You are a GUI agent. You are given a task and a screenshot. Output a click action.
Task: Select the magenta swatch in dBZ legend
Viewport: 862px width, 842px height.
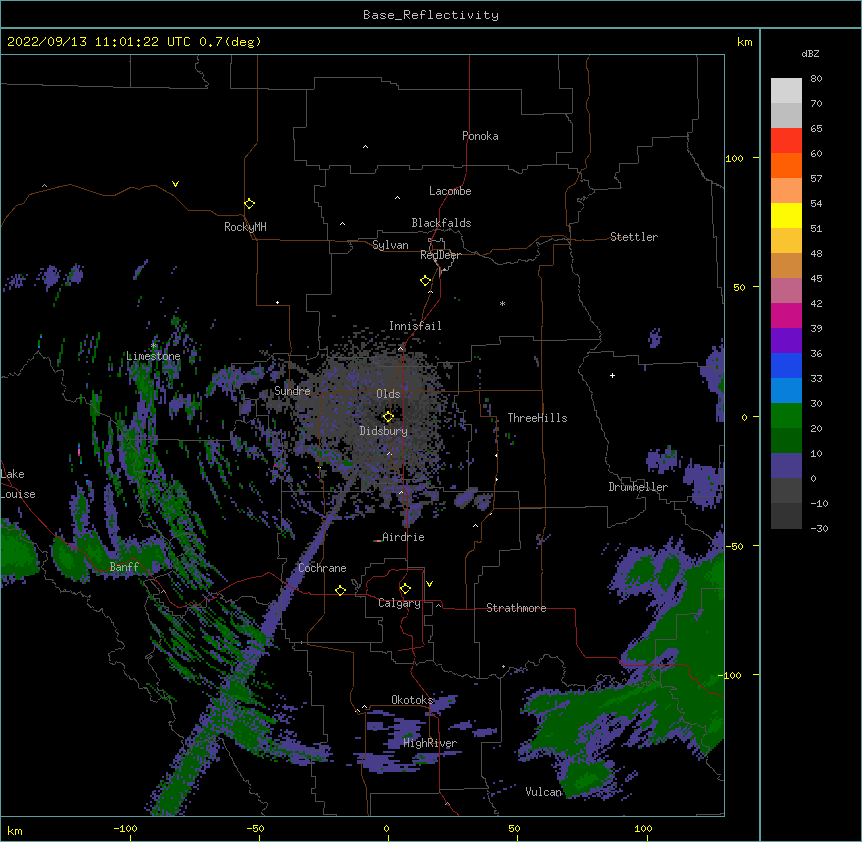coord(786,315)
